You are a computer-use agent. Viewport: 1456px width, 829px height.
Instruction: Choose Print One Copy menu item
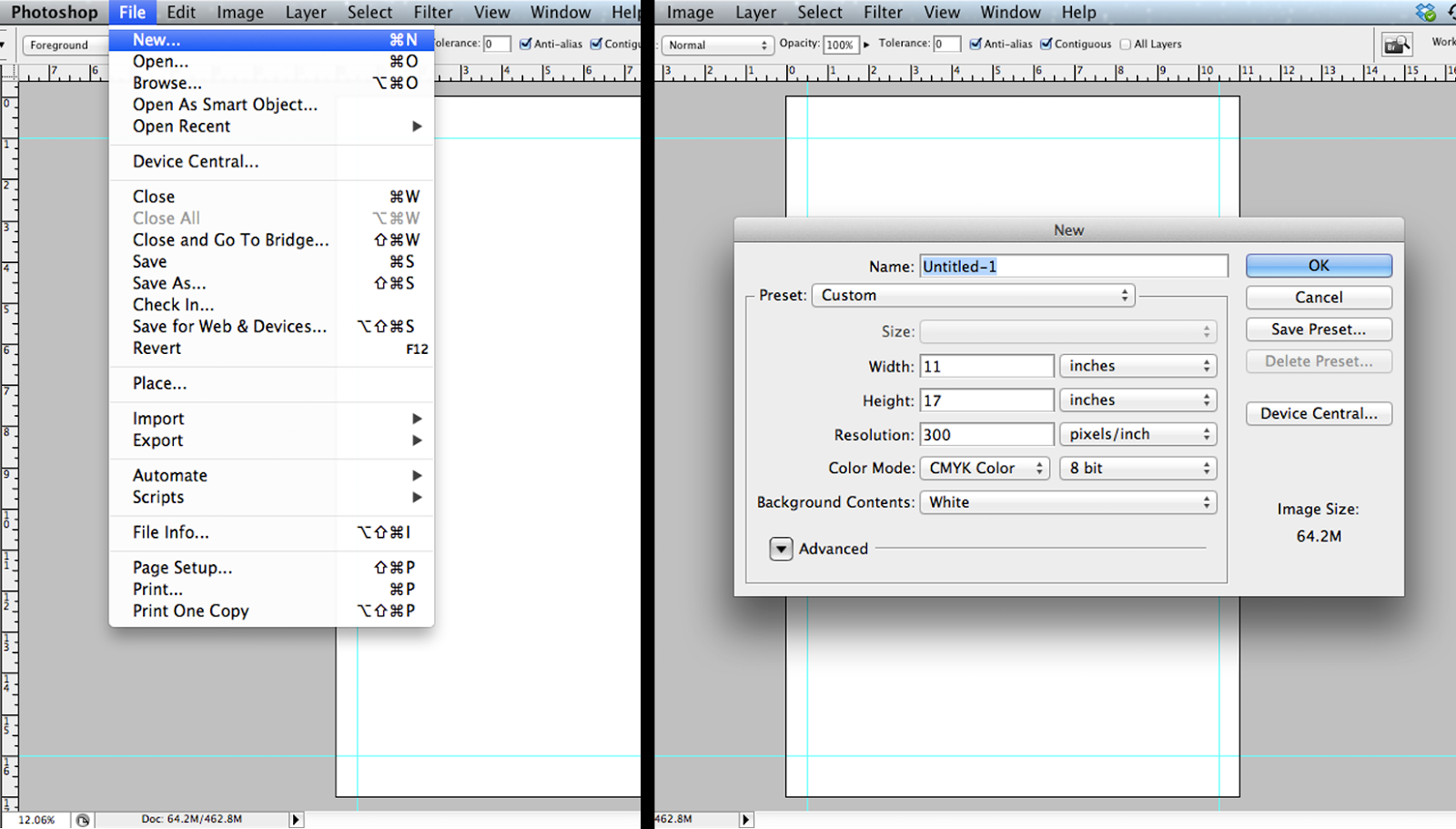(x=271, y=611)
